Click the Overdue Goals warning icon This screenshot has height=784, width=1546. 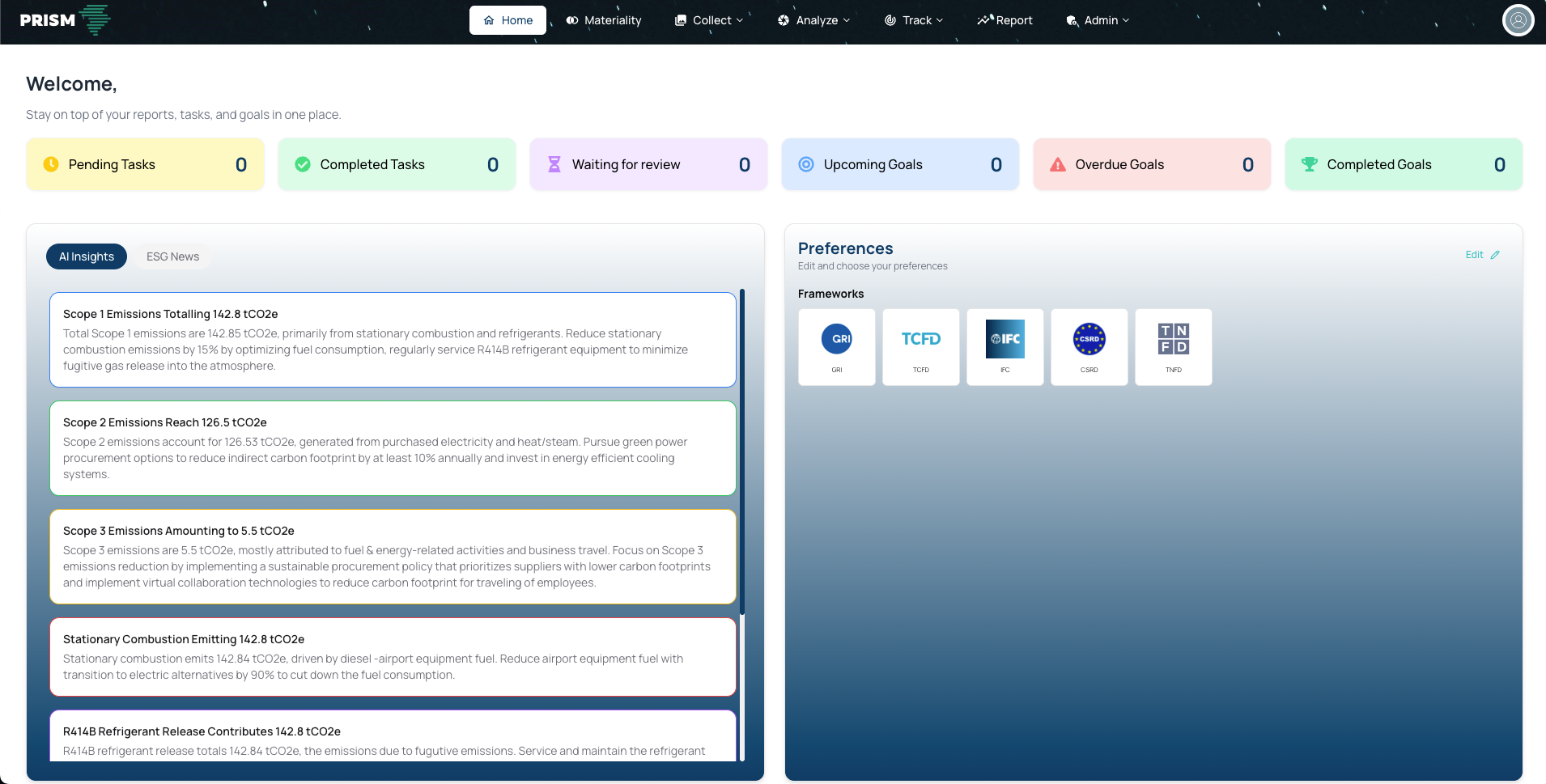(x=1057, y=165)
